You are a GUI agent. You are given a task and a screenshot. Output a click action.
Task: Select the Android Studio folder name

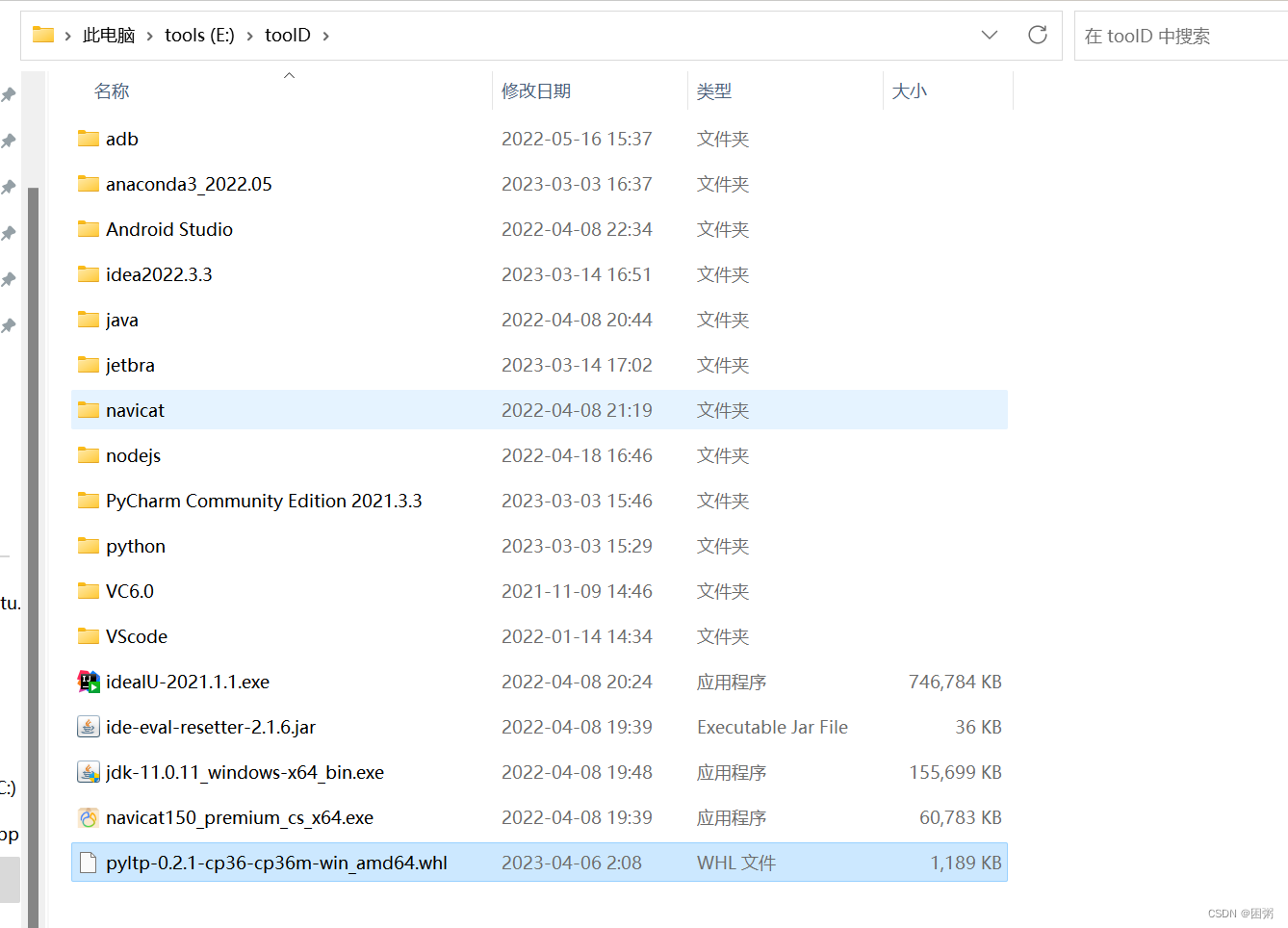(x=169, y=229)
